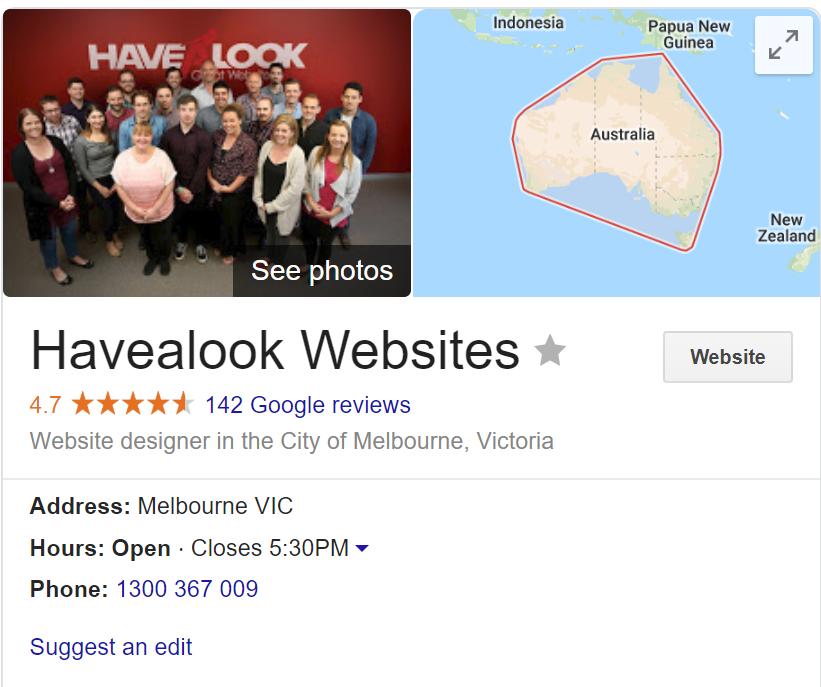This screenshot has width=821, height=687.
Task: Click the New Zealand label on the map
Action: pos(786,227)
